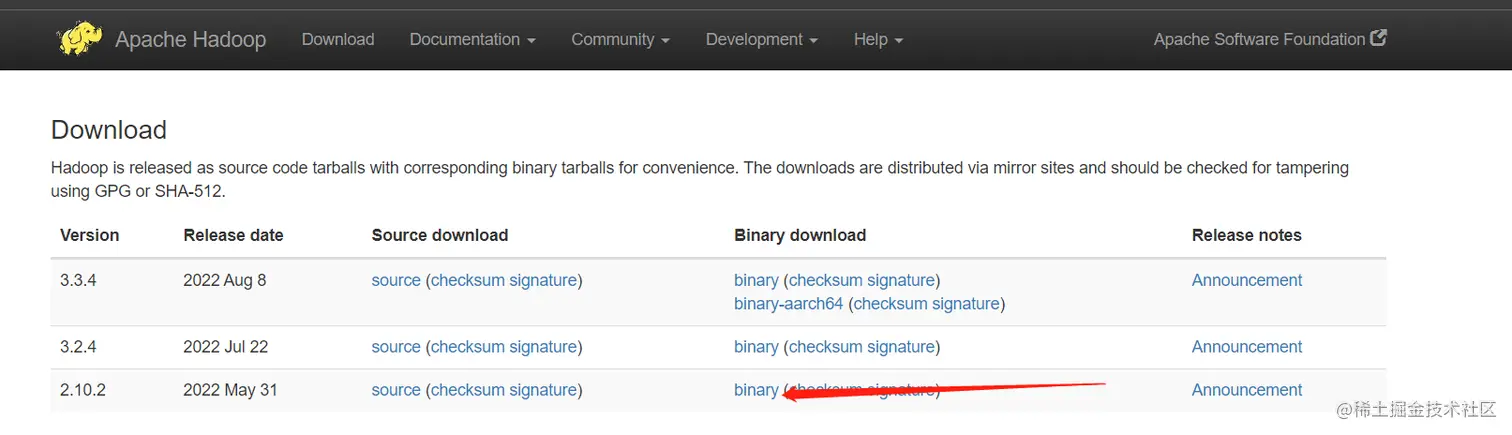Download source for version 2.10.2
Image resolution: width=1512 pixels, height=435 pixels.
pos(396,391)
